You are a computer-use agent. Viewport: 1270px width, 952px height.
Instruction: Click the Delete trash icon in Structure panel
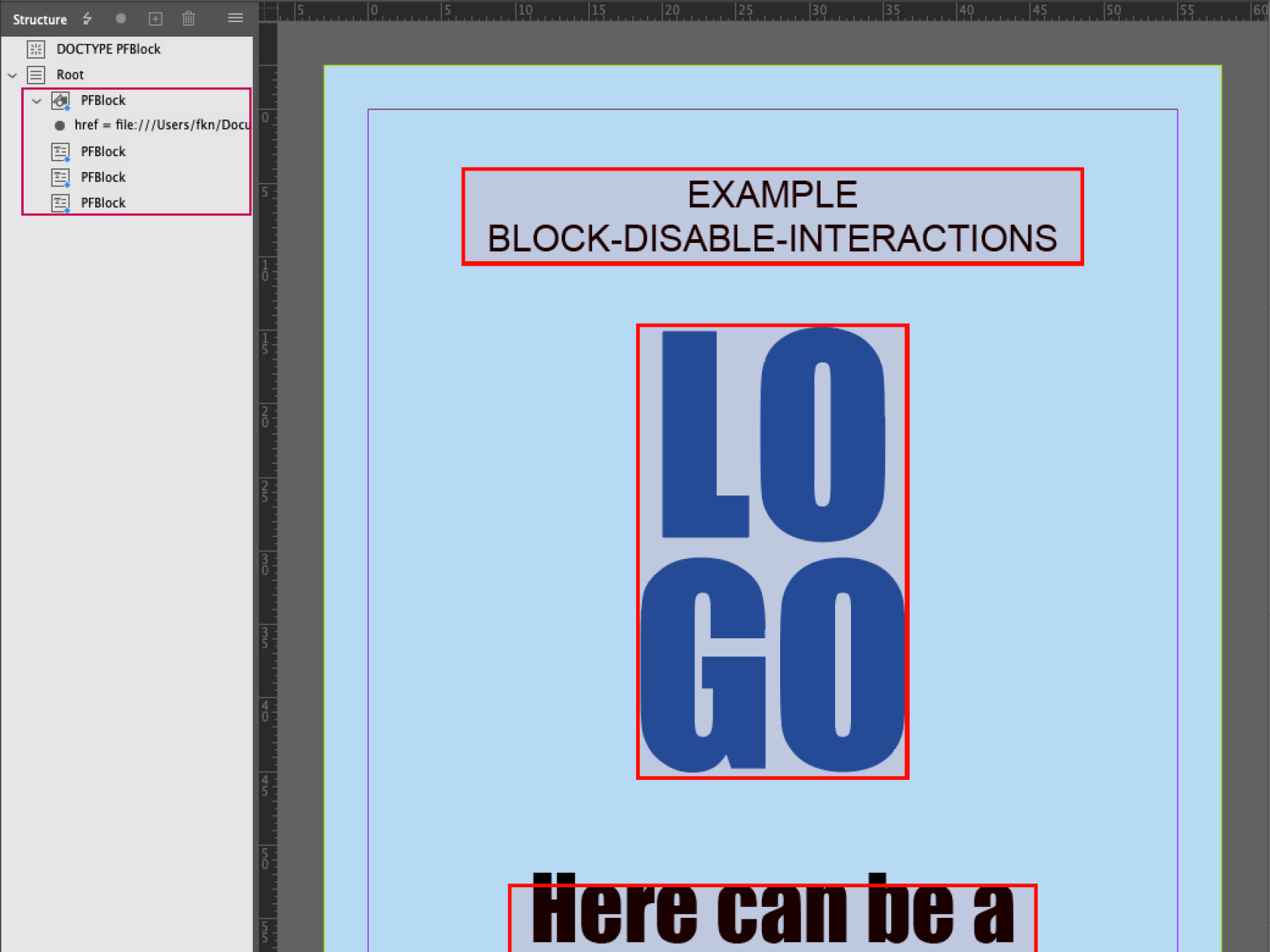pos(189,18)
